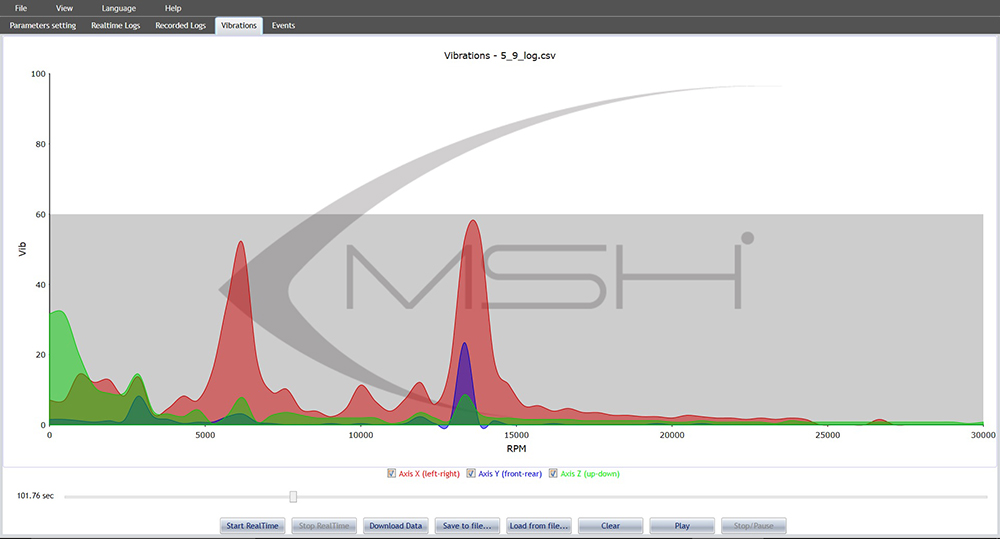
Task: Click the 5000 RPM axis tick label
Action: (x=205, y=435)
